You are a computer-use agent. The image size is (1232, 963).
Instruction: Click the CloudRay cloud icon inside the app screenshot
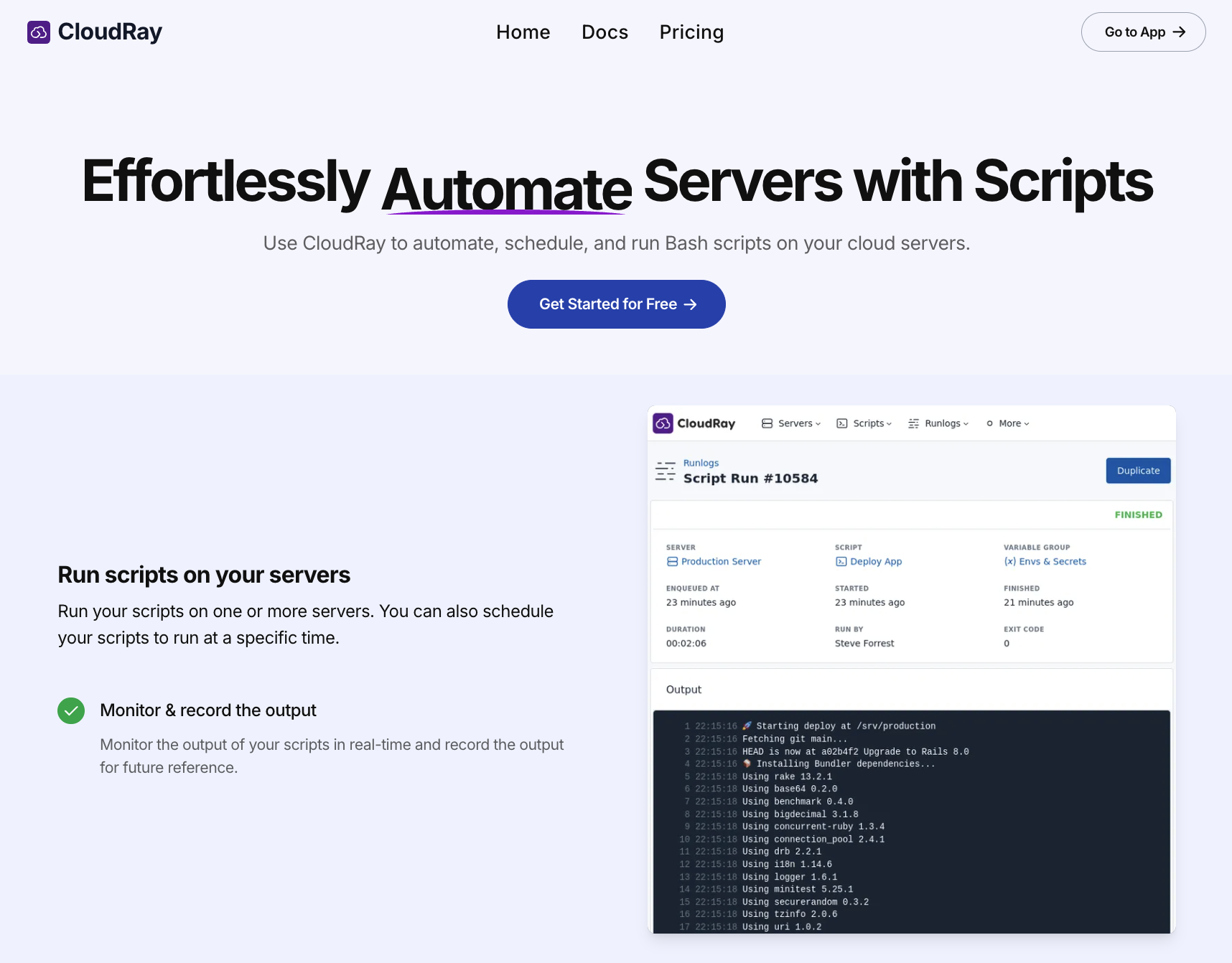click(x=663, y=423)
